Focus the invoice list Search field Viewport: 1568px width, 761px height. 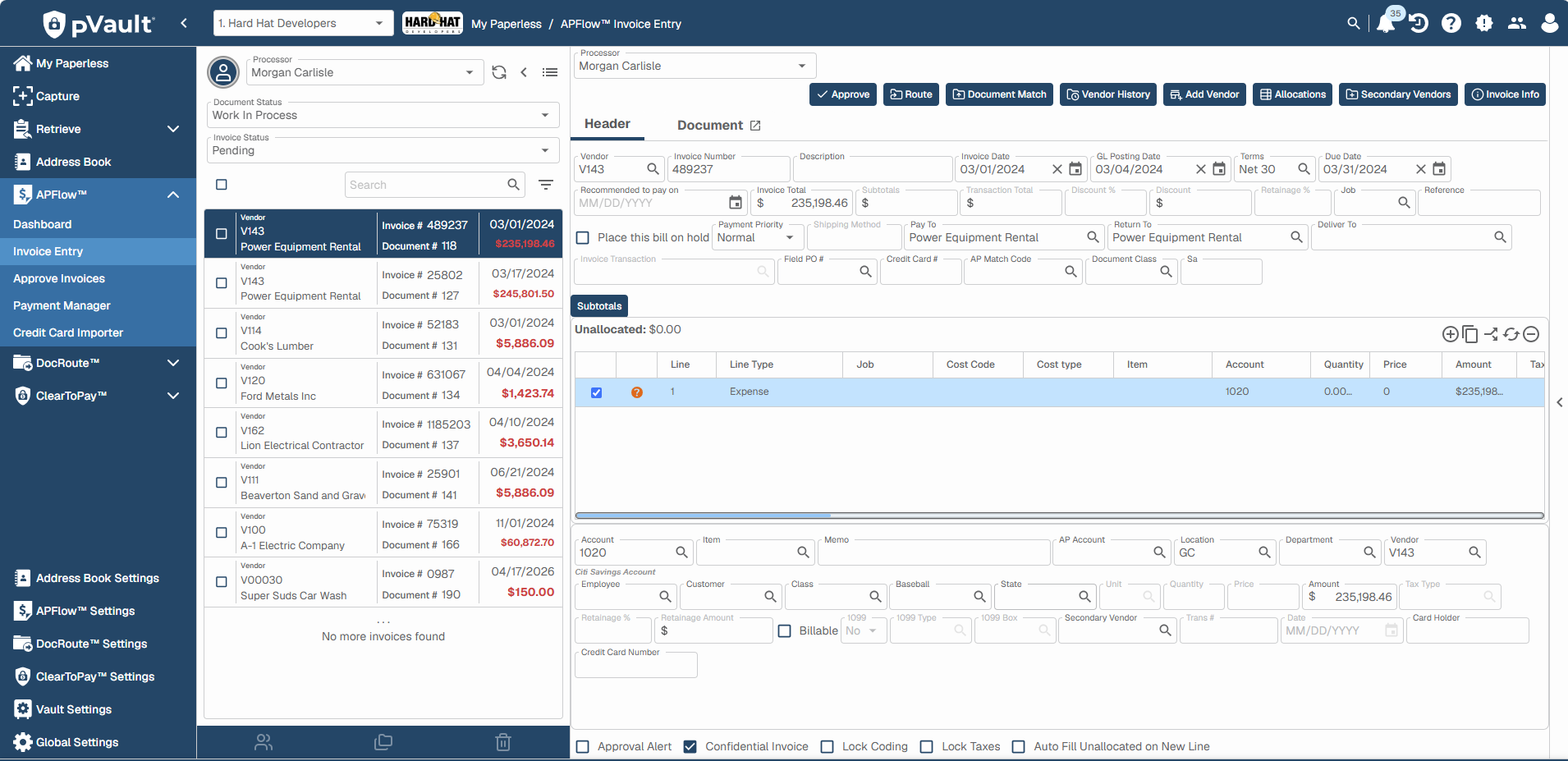[x=428, y=185]
